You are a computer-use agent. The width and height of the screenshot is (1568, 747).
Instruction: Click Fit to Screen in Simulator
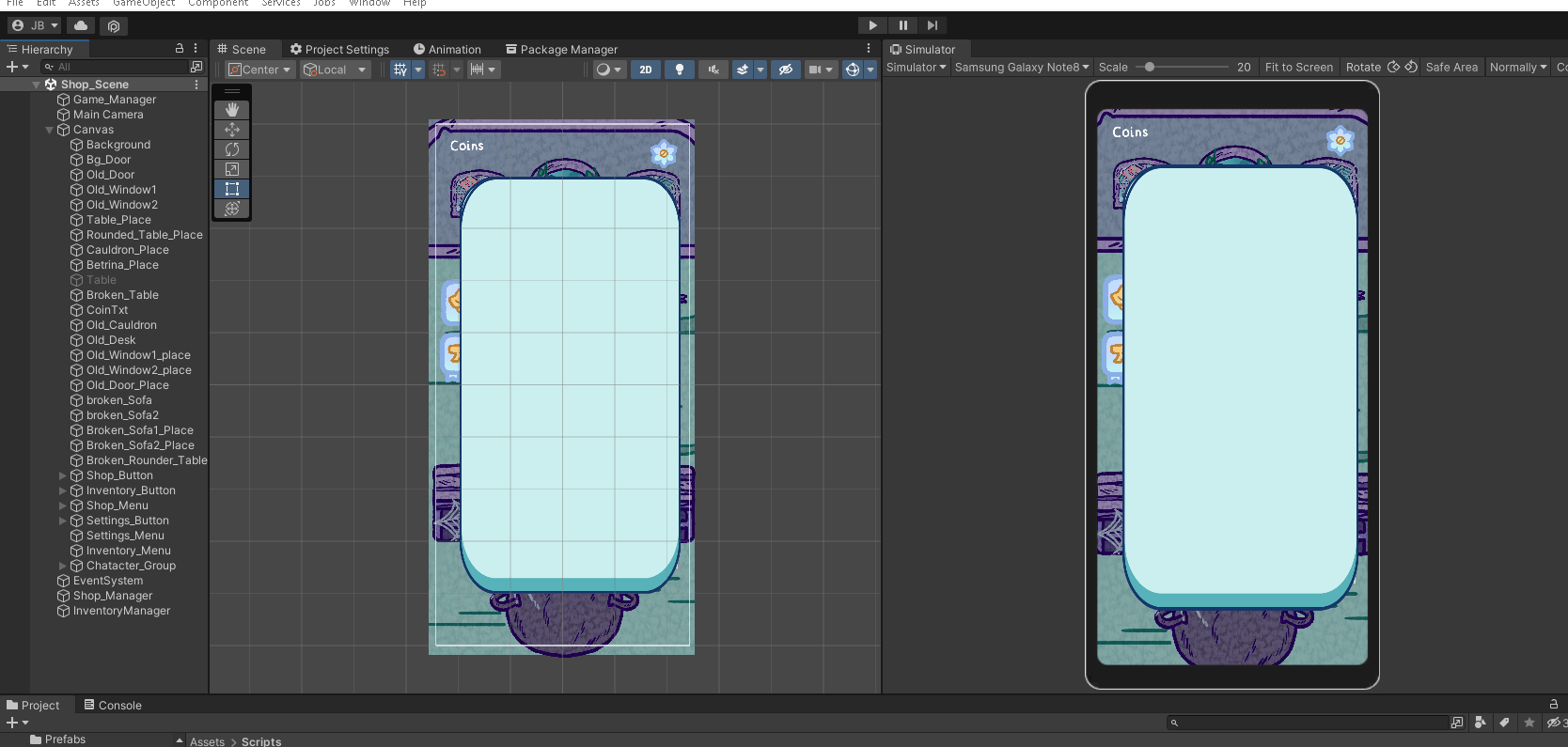point(1299,67)
